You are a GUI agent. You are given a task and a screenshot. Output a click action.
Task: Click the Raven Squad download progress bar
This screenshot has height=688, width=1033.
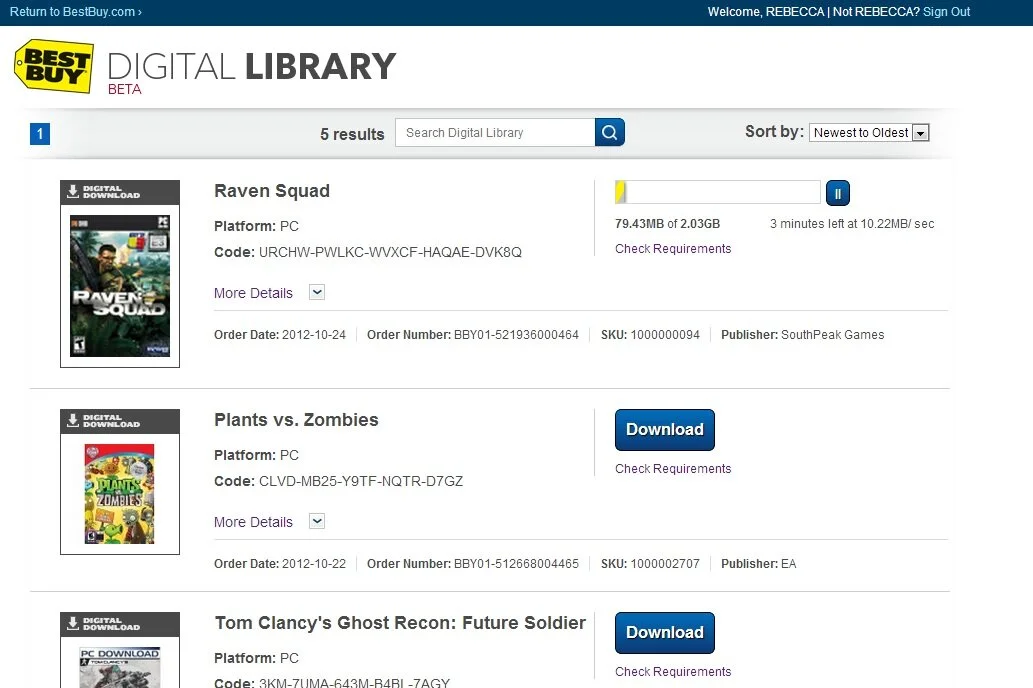click(717, 192)
